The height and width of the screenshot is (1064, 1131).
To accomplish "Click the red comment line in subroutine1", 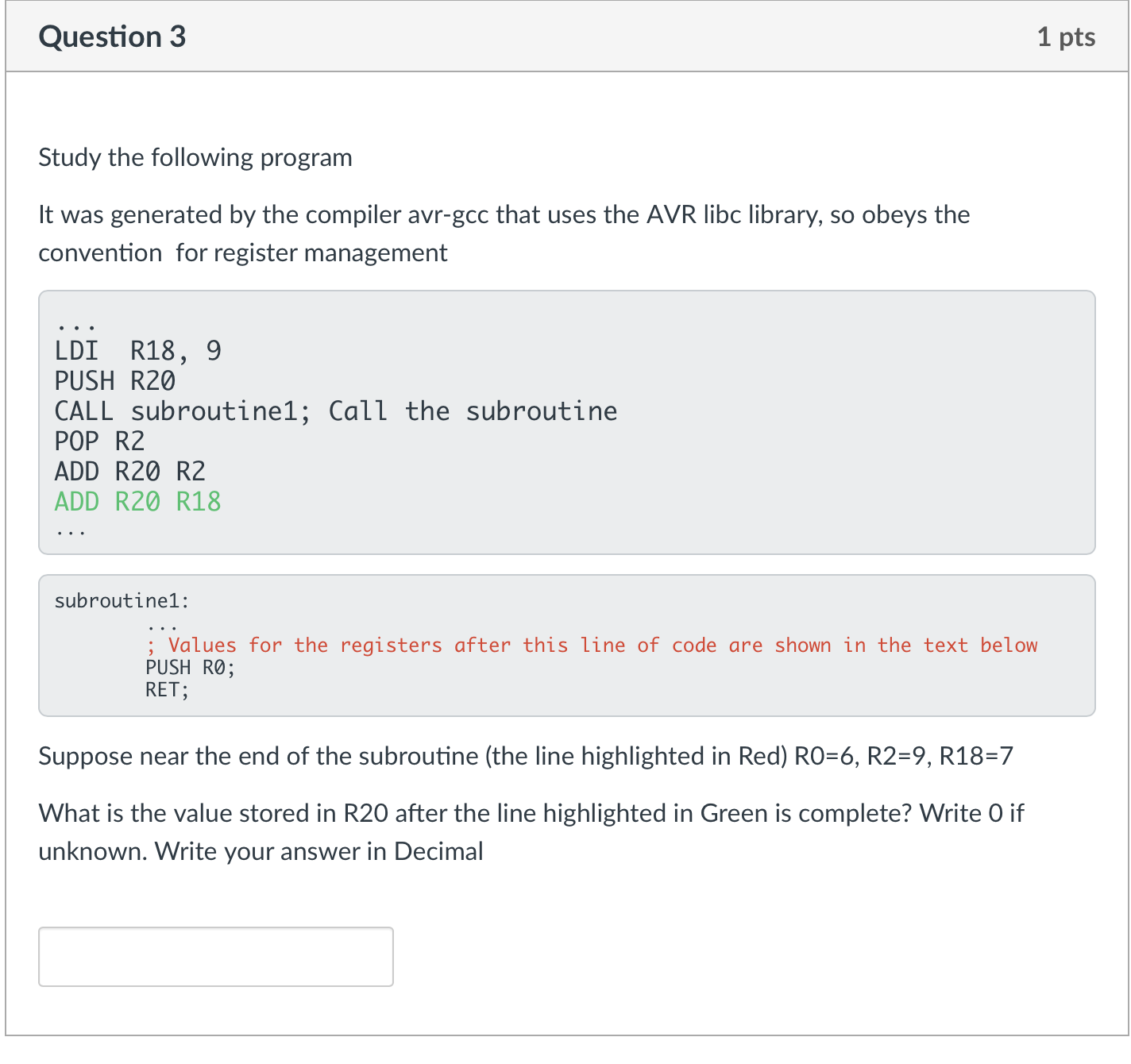I will tap(592, 645).
